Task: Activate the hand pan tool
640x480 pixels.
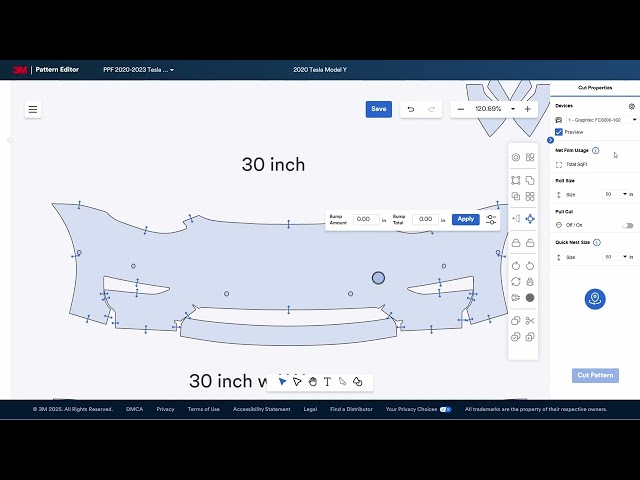Action: pos(313,382)
